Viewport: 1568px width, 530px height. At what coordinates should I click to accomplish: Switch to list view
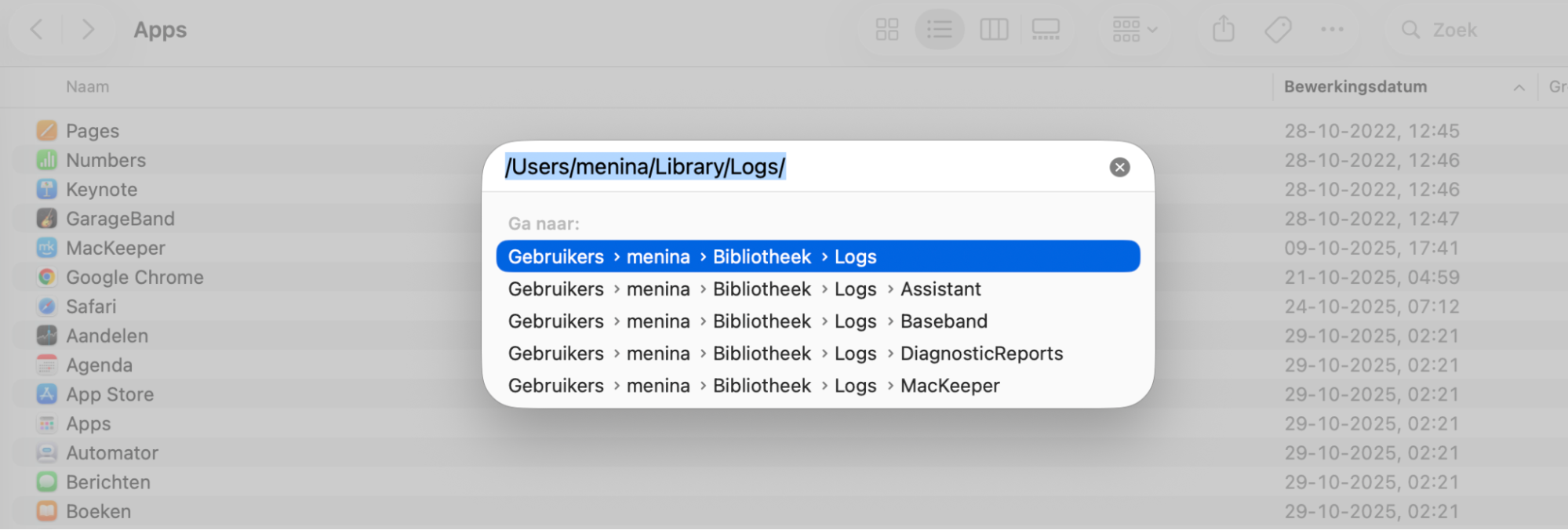click(x=939, y=30)
